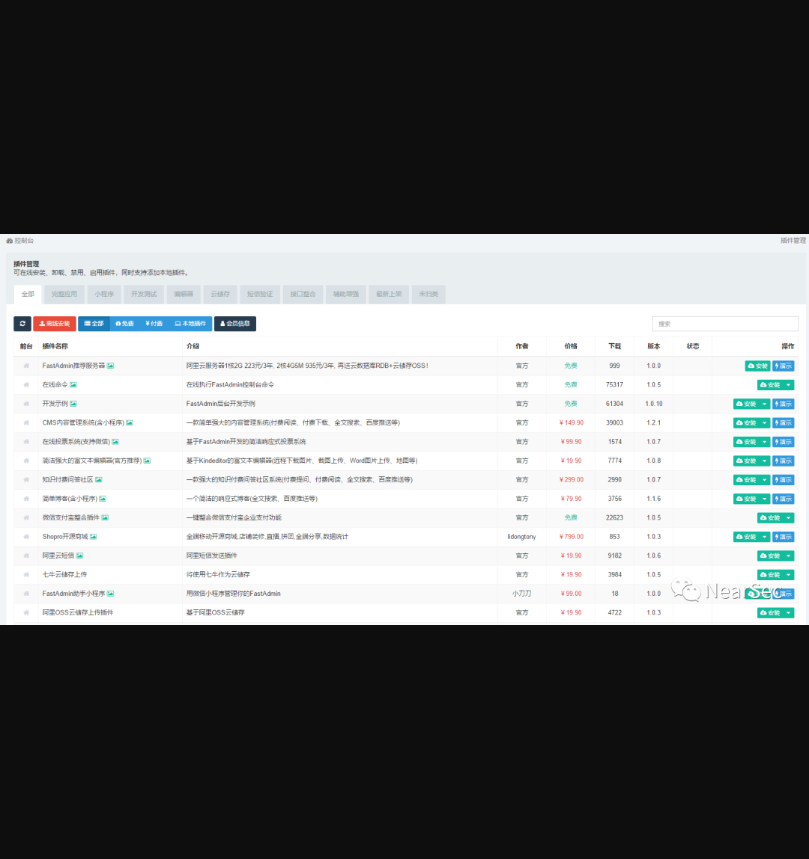
Task: Open install dropdown arrow for 微信支付宝整合插件
Action: [x=789, y=518]
